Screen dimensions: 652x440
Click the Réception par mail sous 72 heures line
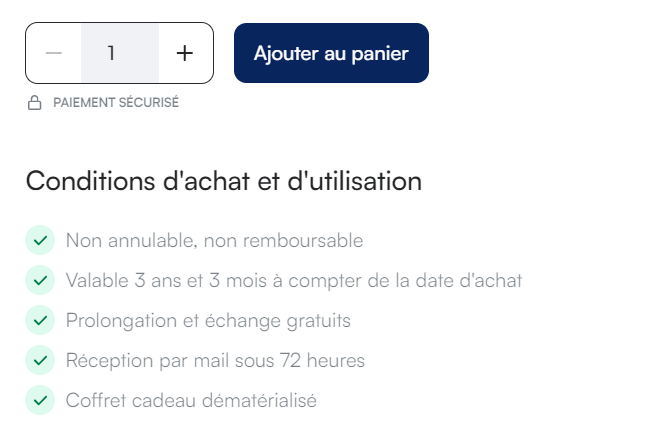point(215,361)
